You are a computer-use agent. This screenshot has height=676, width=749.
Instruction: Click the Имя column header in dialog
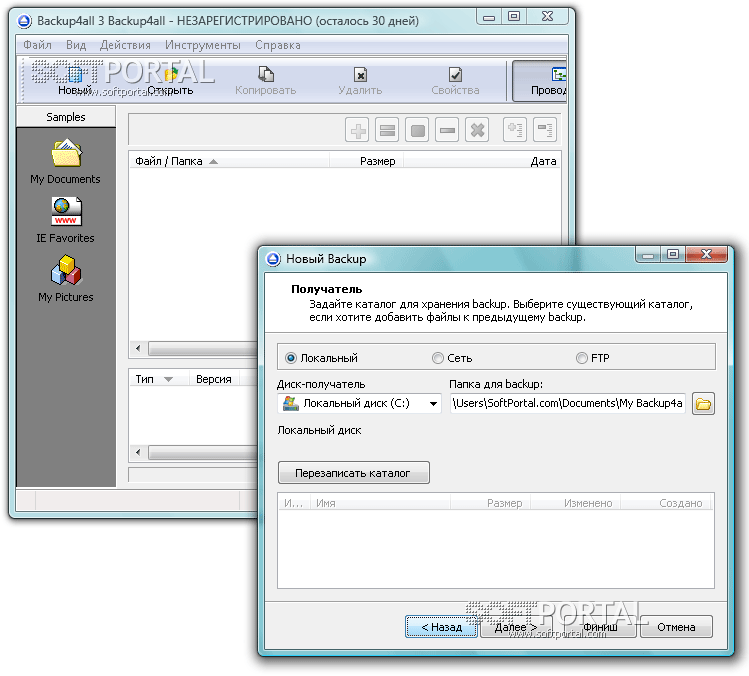point(380,503)
